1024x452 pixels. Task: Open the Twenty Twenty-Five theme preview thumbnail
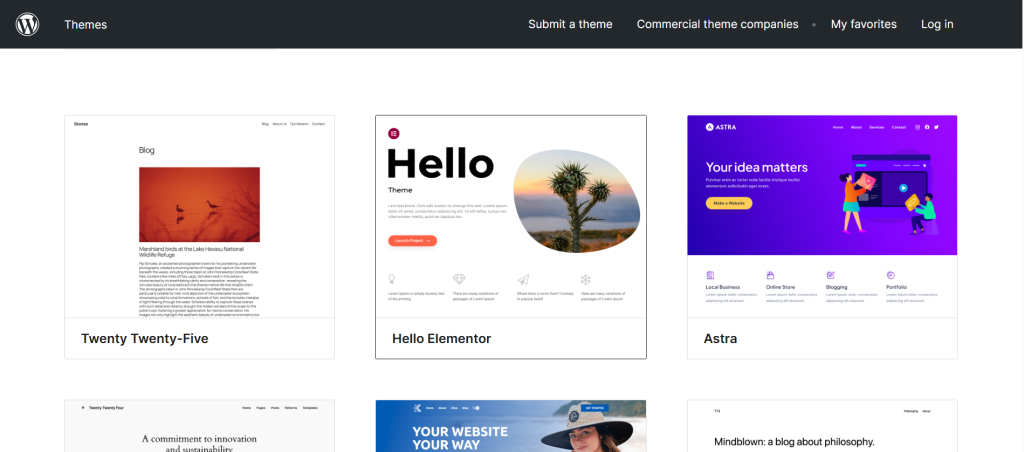(199, 217)
